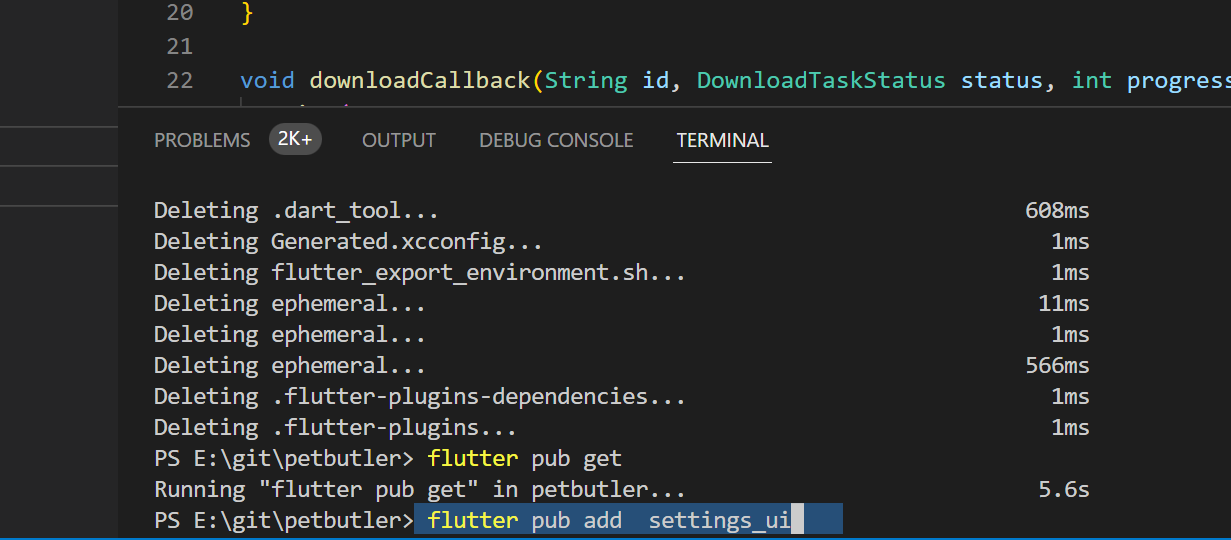Click the 5.6s timing value
Viewport: 1231px width, 540px height.
(x=1064, y=489)
